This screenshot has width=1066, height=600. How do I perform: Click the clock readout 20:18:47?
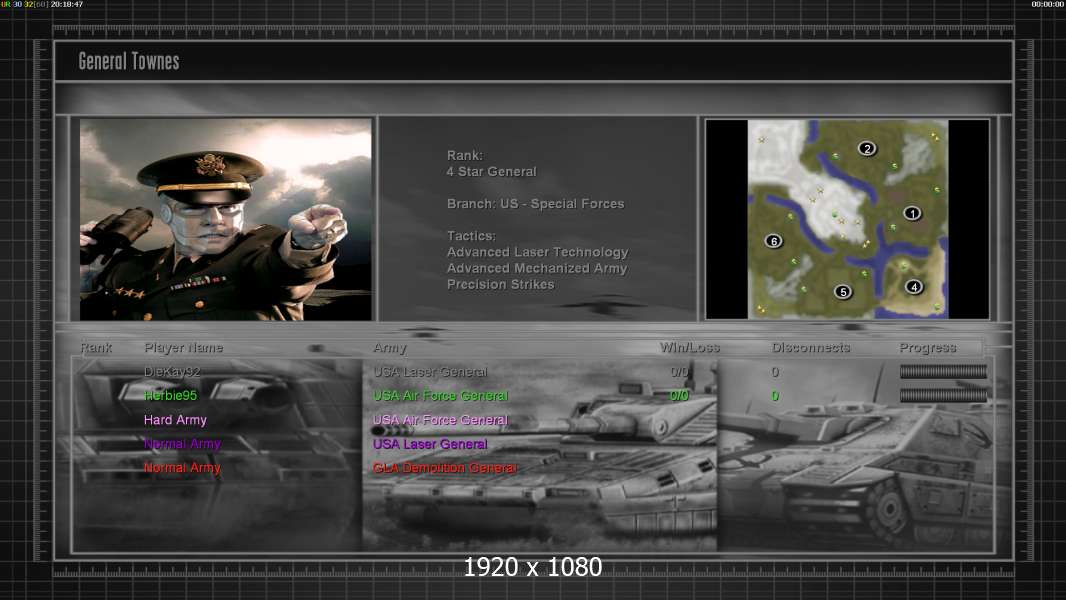click(x=67, y=4)
